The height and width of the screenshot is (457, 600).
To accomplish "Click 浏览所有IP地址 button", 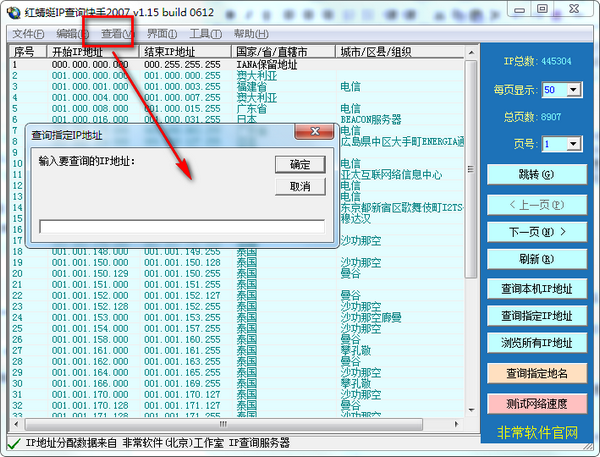I will click(536, 343).
